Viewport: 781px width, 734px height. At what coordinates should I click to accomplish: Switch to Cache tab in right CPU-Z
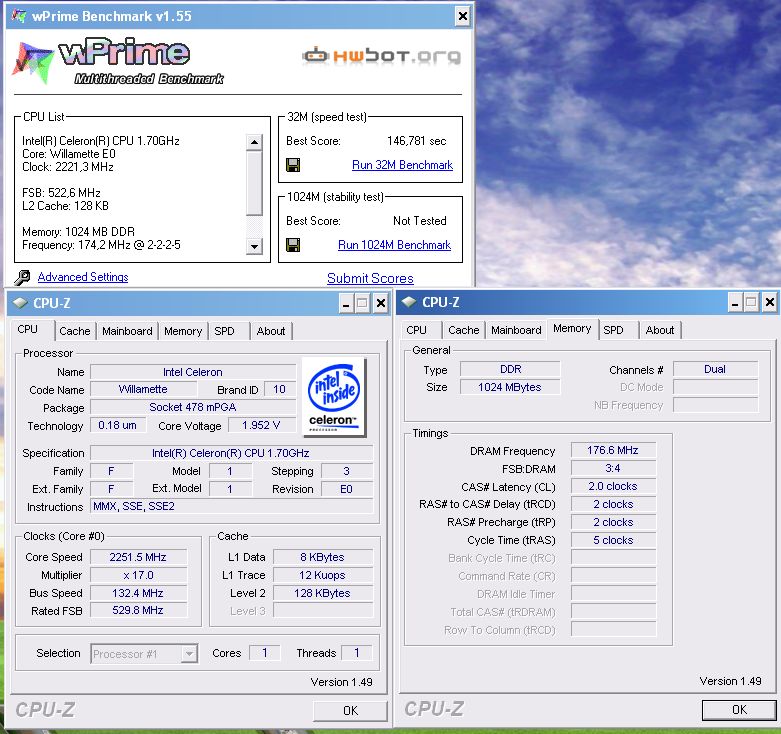[464, 330]
